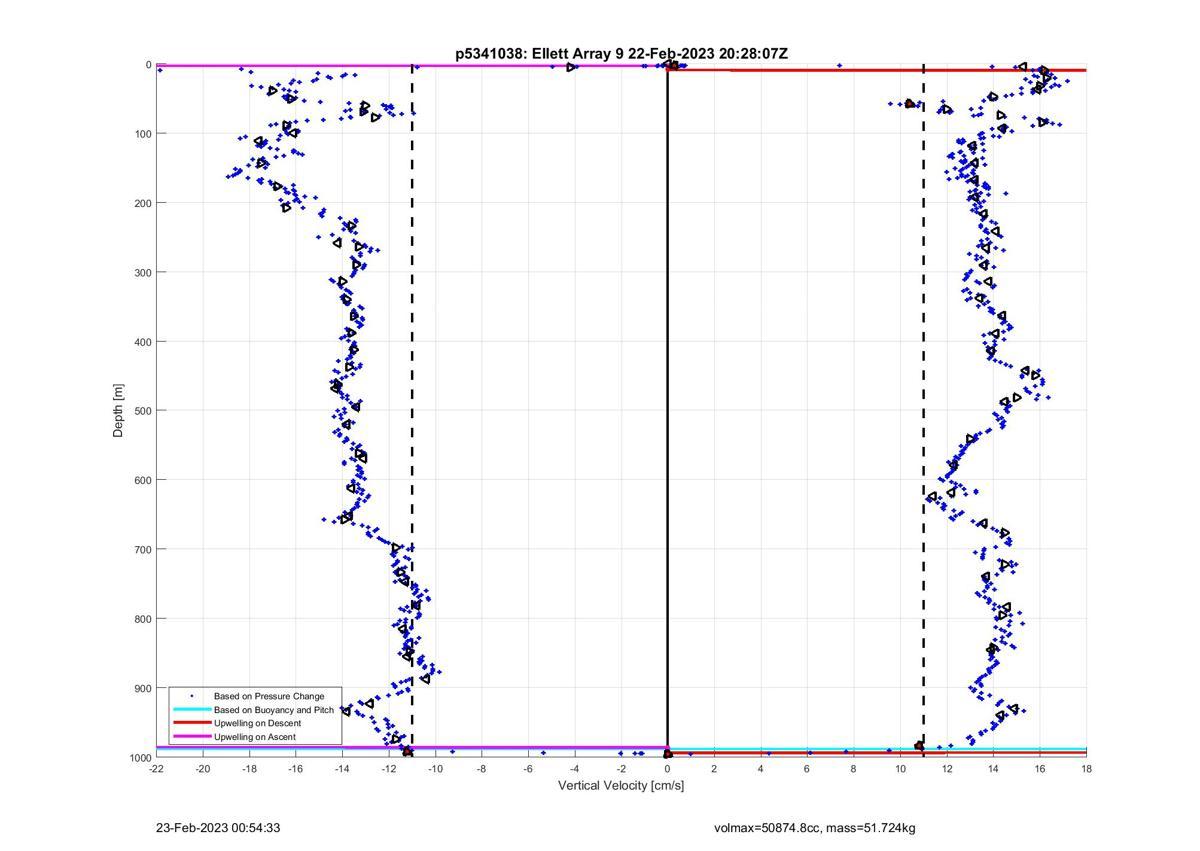Screen dimensions: 1200x851
Task: Click the plot title 'p5341038: Ellett Array 9'
Action: pyautogui.click(x=541, y=54)
